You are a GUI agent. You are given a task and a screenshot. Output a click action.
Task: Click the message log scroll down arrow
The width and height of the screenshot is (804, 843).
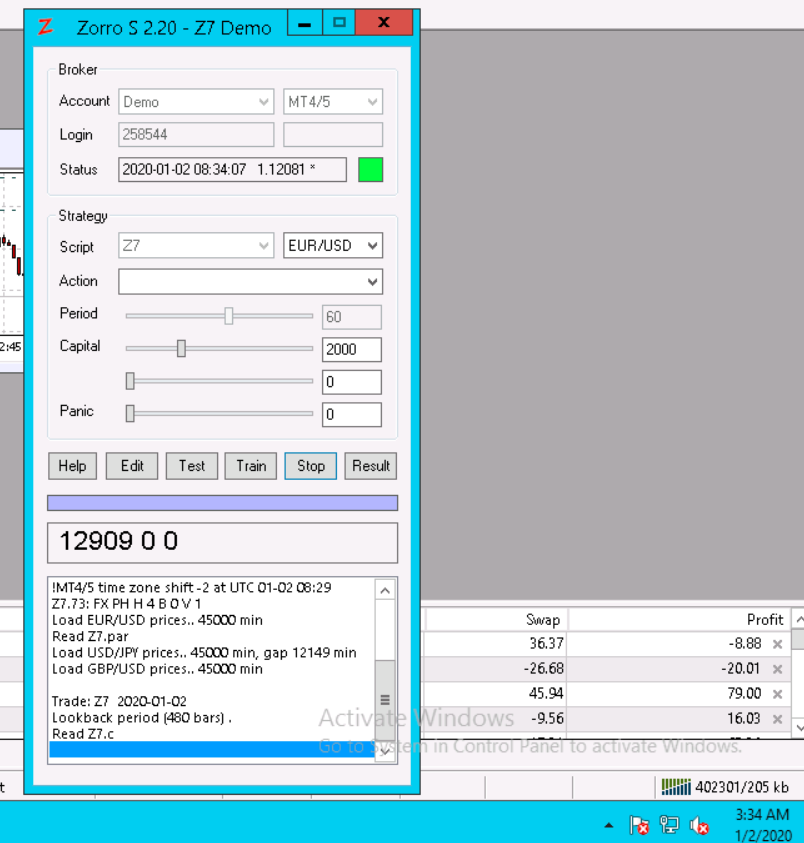tap(385, 752)
